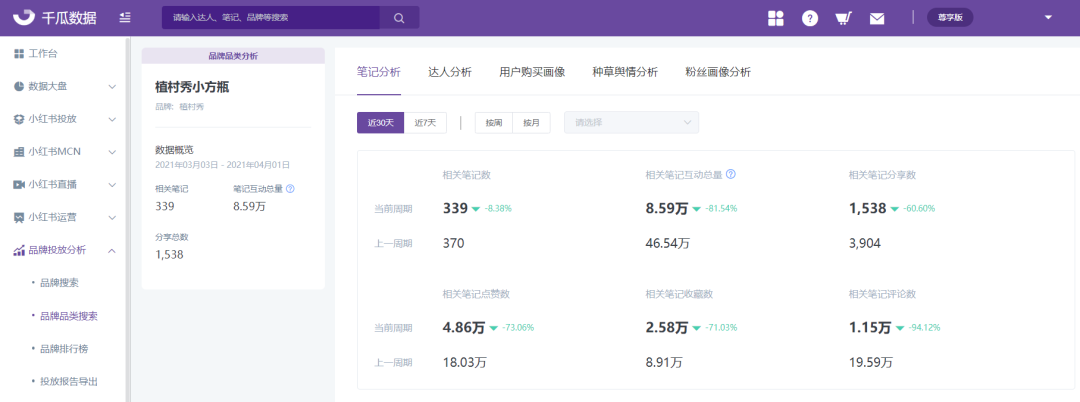This screenshot has width=1080, height=402.
Task: Go to 品牌搜索 submenu item
Action: coord(61,283)
